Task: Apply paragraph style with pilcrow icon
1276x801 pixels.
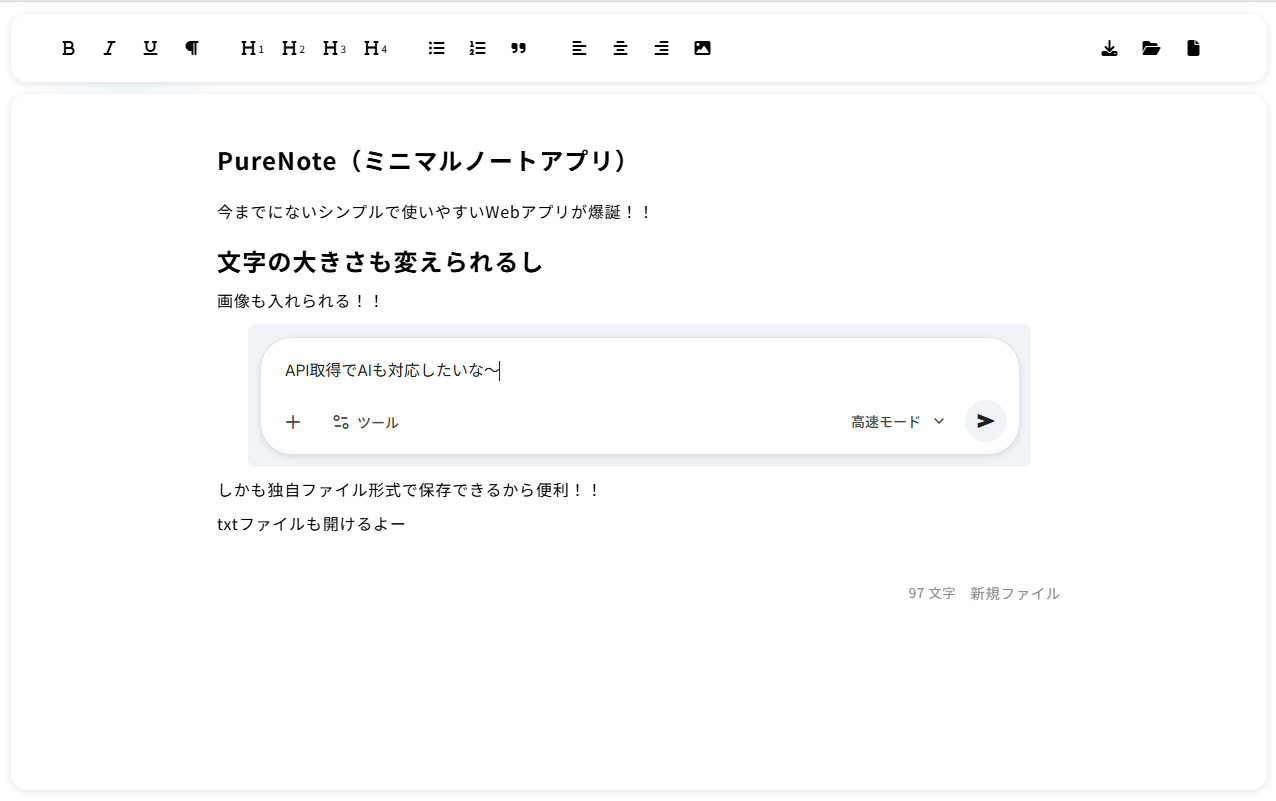Action: point(191,48)
